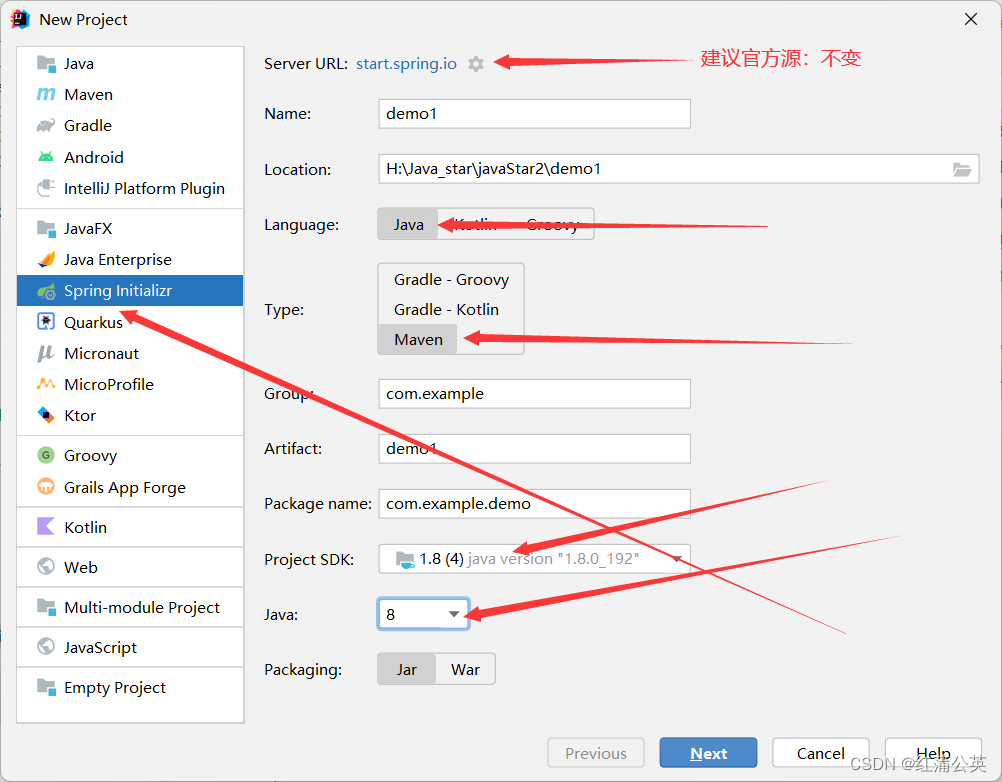Click the Java Enterprise flame icon
The image size is (1002, 782).
(46, 259)
